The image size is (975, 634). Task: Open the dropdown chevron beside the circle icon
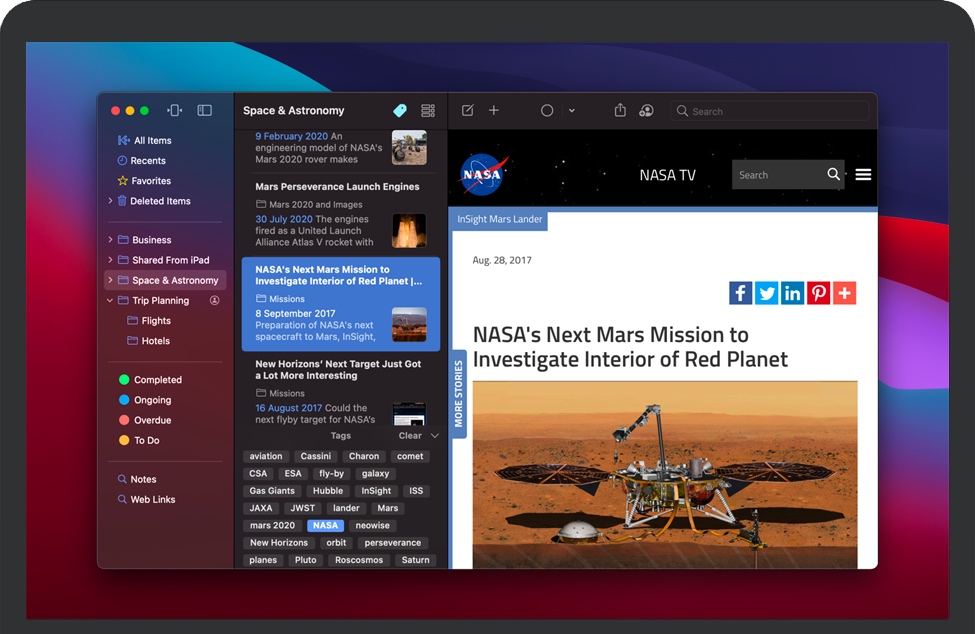(572, 111)
